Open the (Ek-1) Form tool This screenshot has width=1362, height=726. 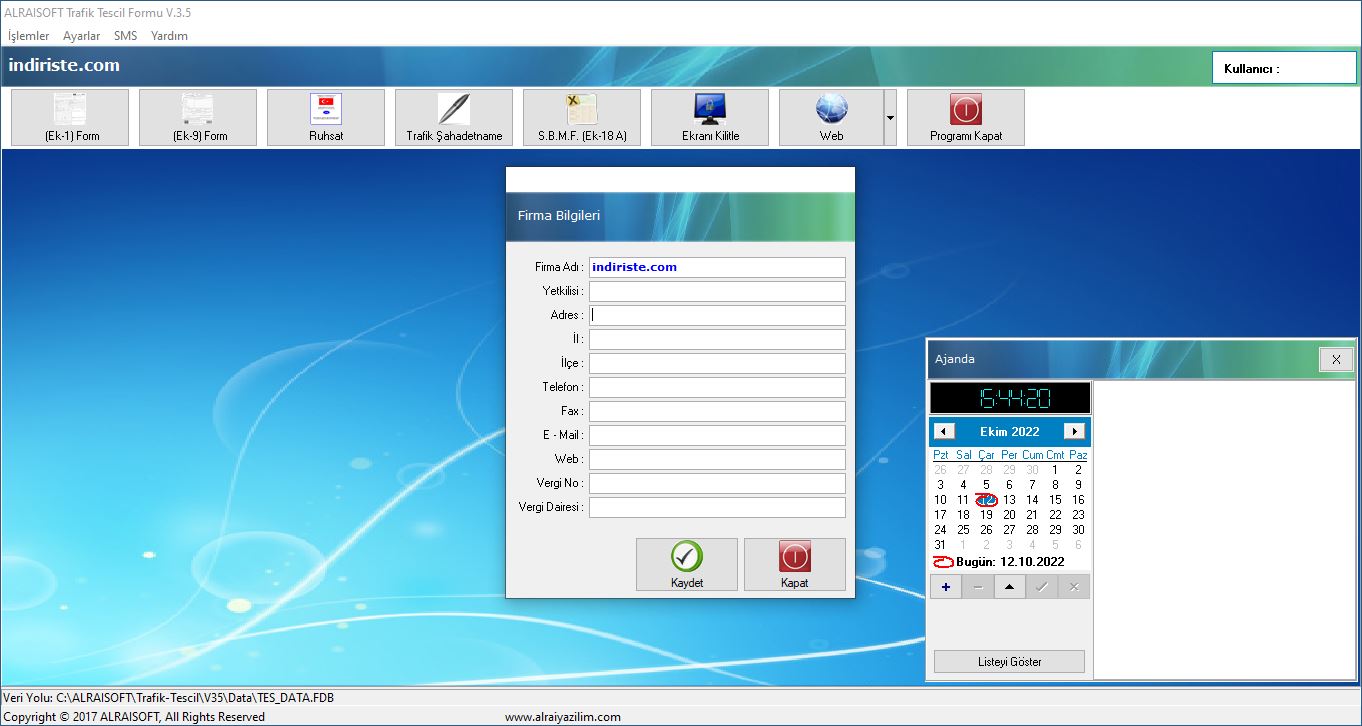click(70, 117)
